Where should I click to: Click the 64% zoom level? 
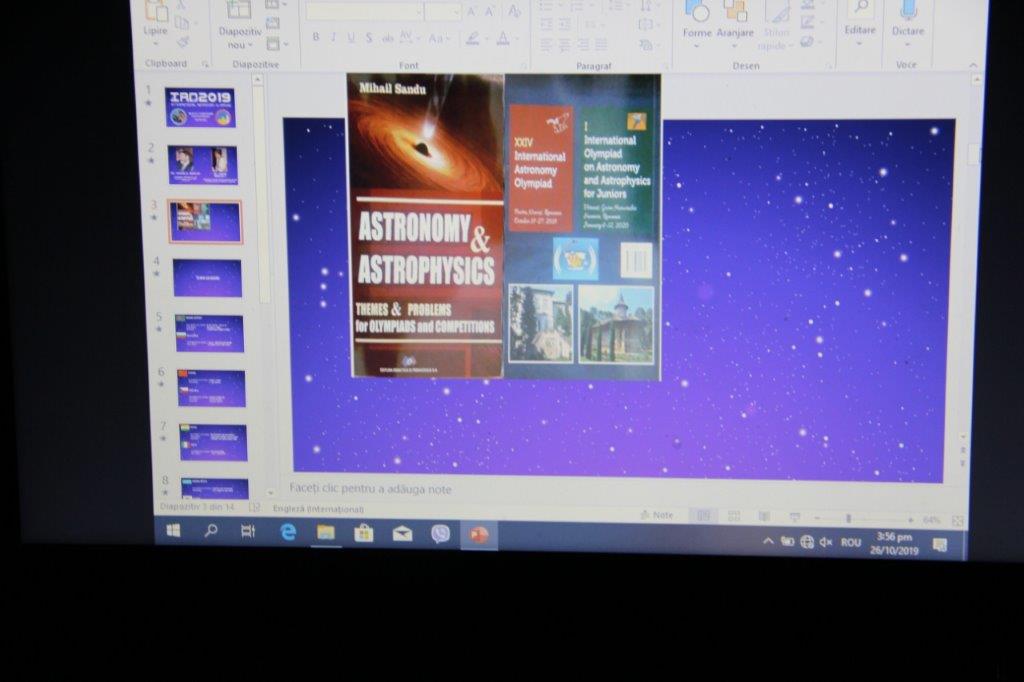click(x=932, y=521)
